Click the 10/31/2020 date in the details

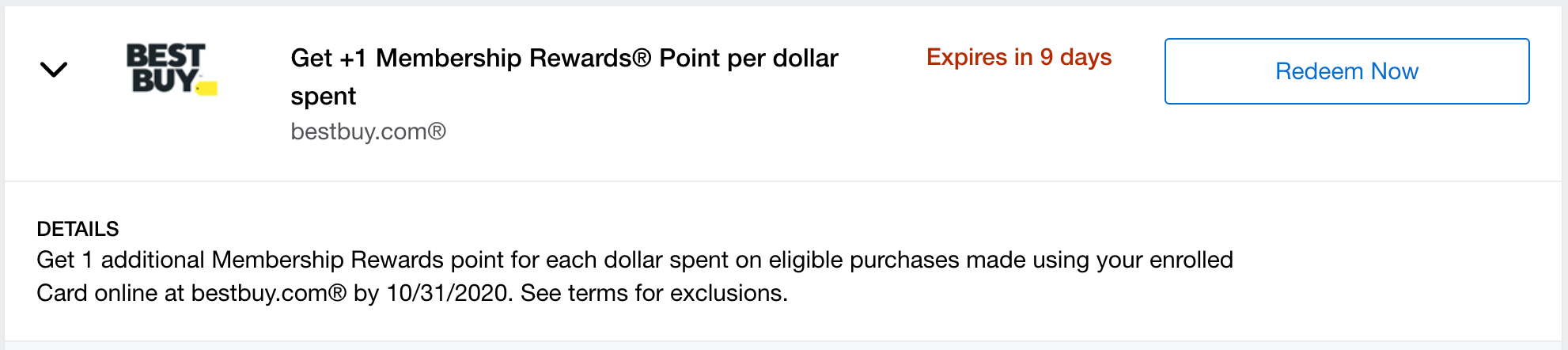click(449, 293)
